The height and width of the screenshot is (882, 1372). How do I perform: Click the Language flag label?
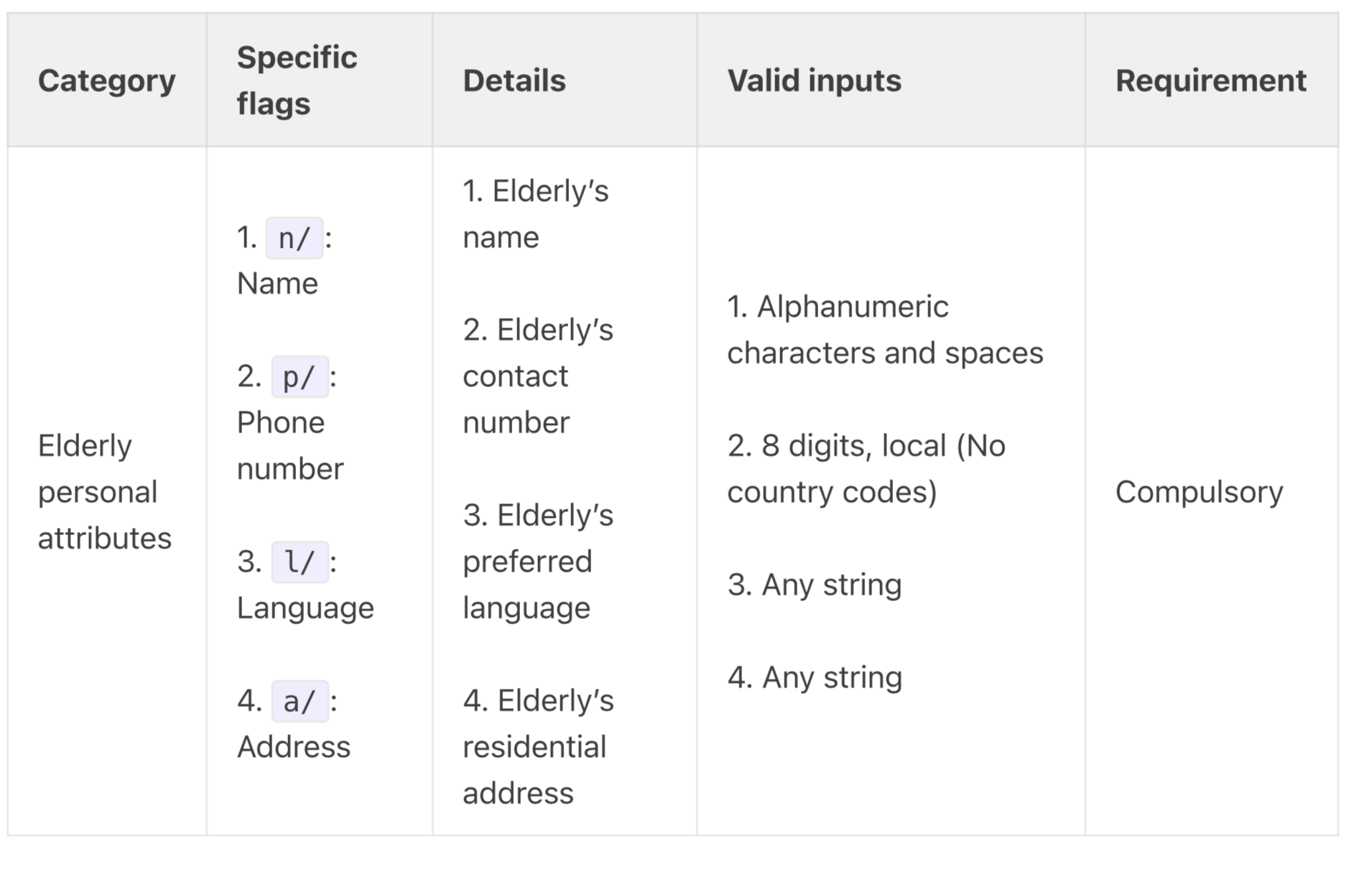click(305, 608)
